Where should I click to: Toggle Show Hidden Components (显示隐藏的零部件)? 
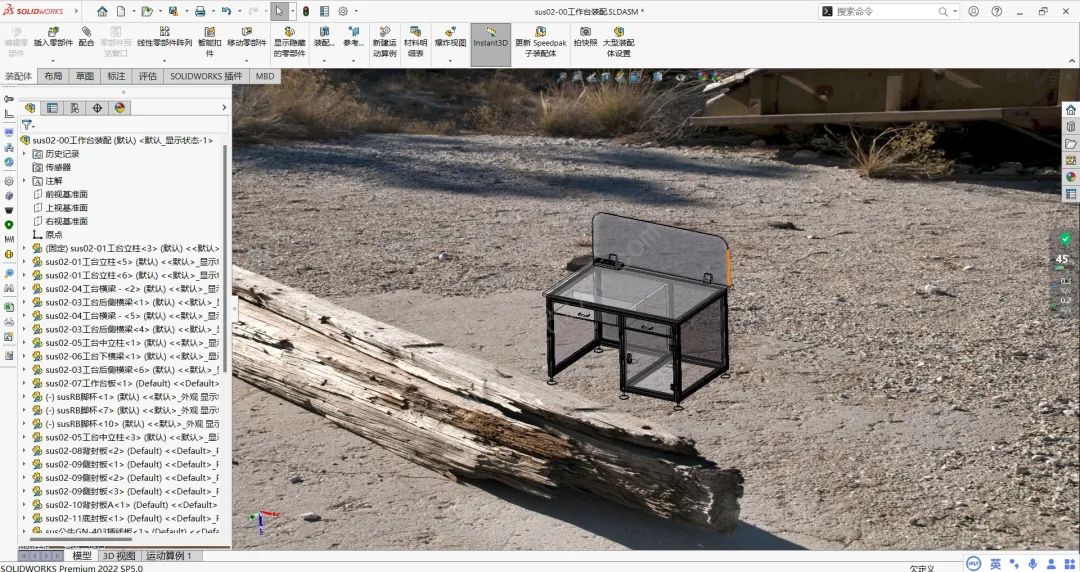click(289, 32)
